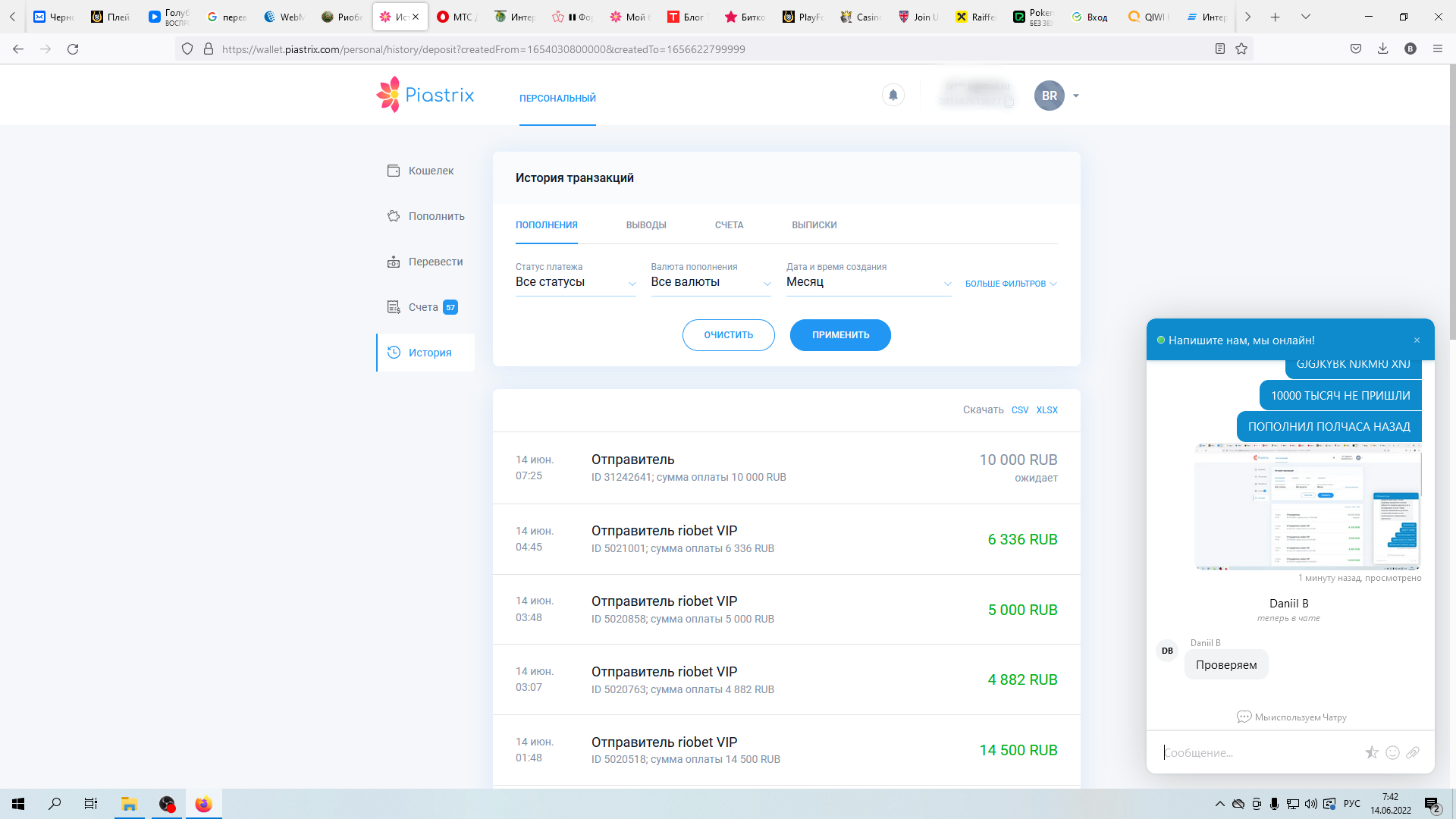Image resolution: width=1456 pixels, height=819 pixels.
Task: Open Счета sidebar item with 57 badge
Action: click(x=422, y=307)
